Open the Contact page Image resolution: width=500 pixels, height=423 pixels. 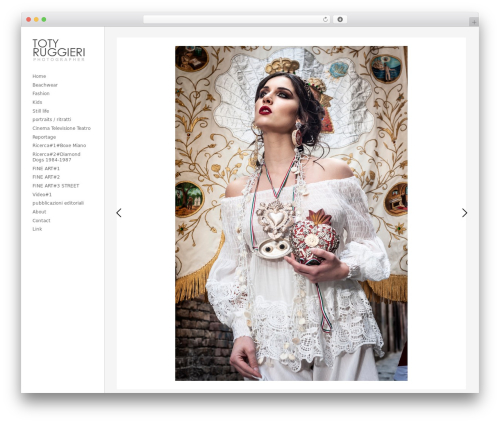(x=41, y=220)
